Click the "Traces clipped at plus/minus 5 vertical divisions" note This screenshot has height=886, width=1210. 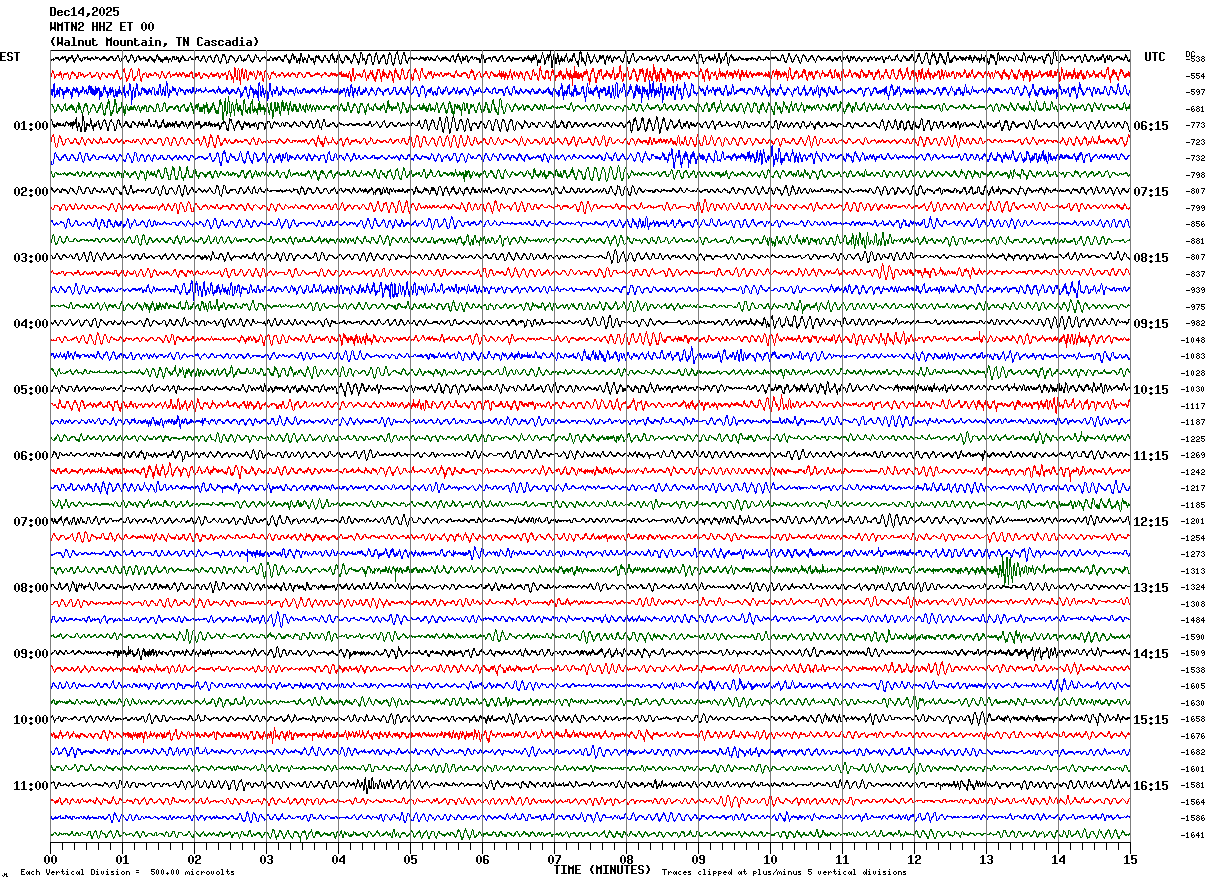[x=784, y=873]
